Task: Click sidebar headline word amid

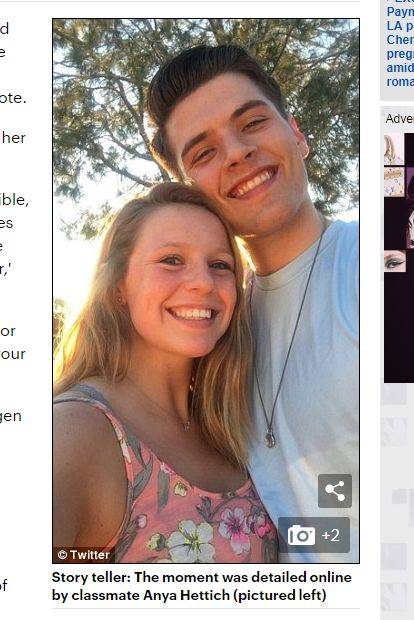Action: click(x=400, y=68)
